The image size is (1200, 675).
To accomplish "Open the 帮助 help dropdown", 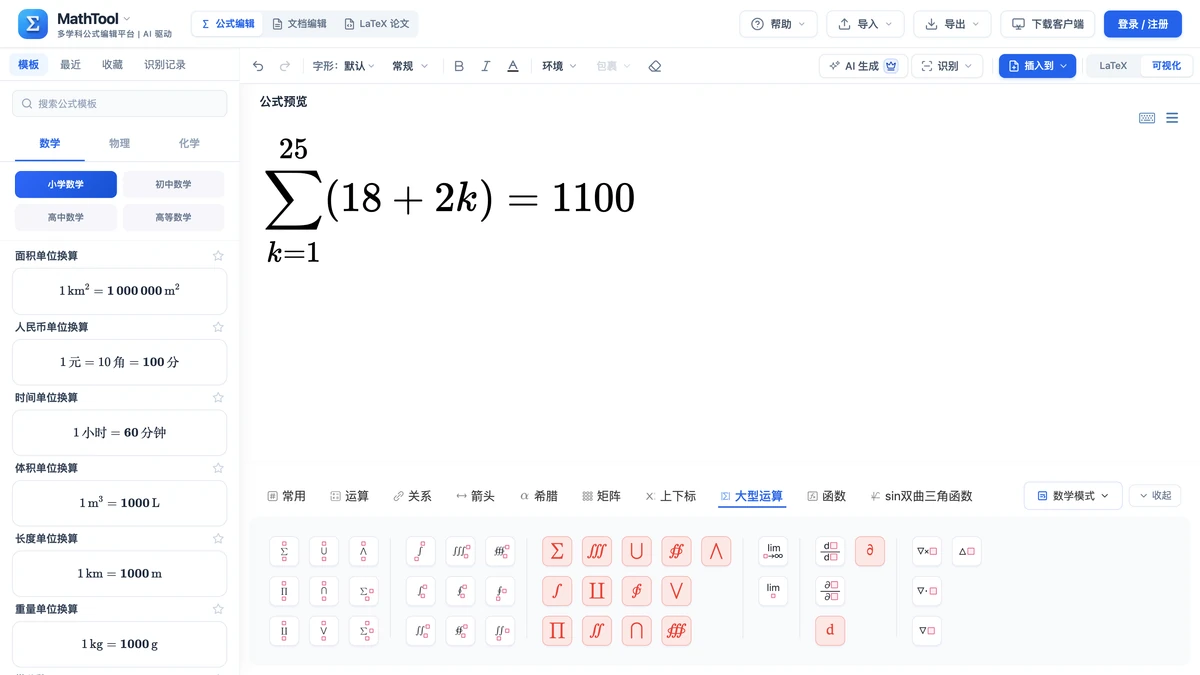I will [x=779, y=24].
